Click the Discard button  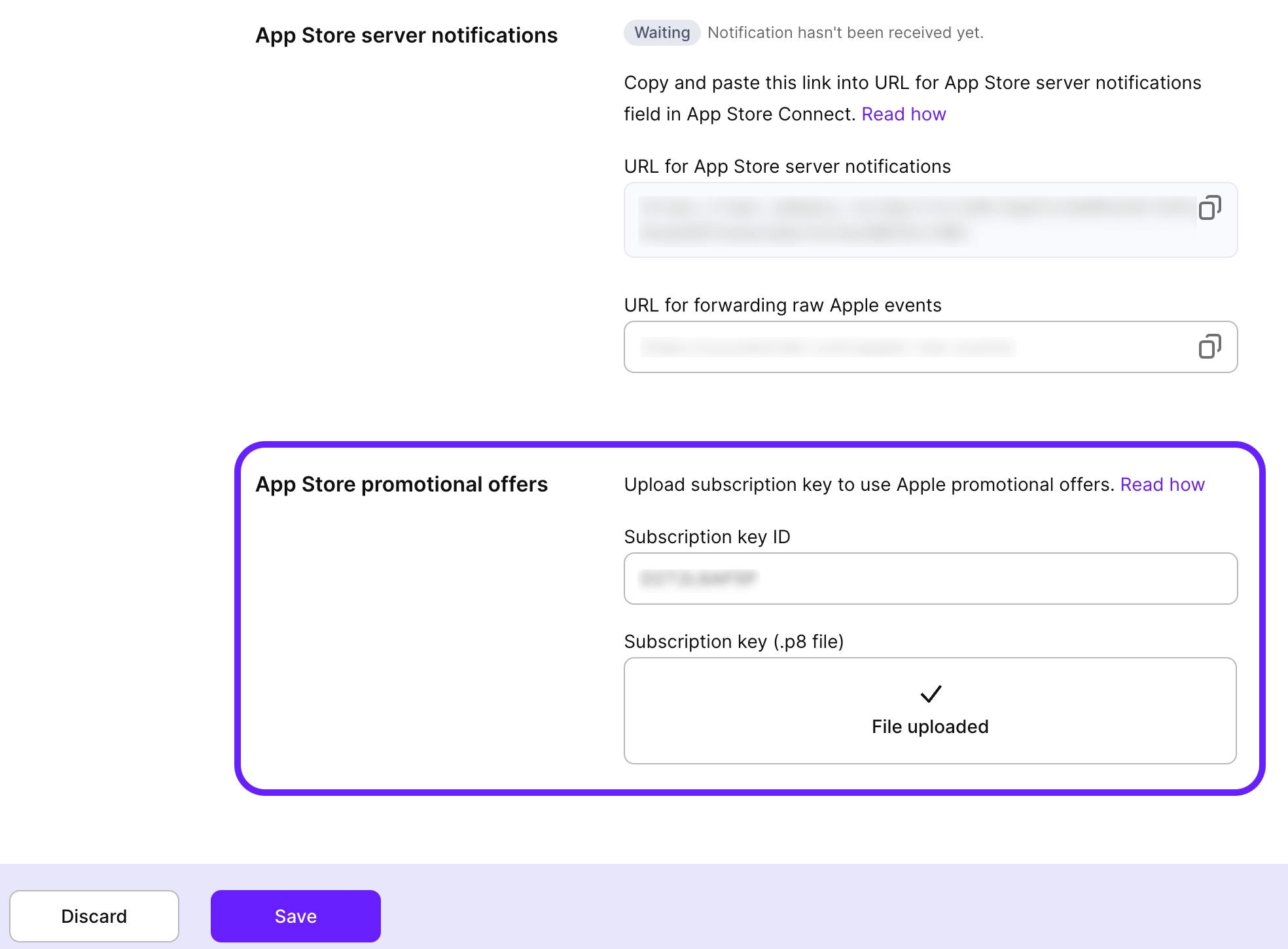[94, 916]
